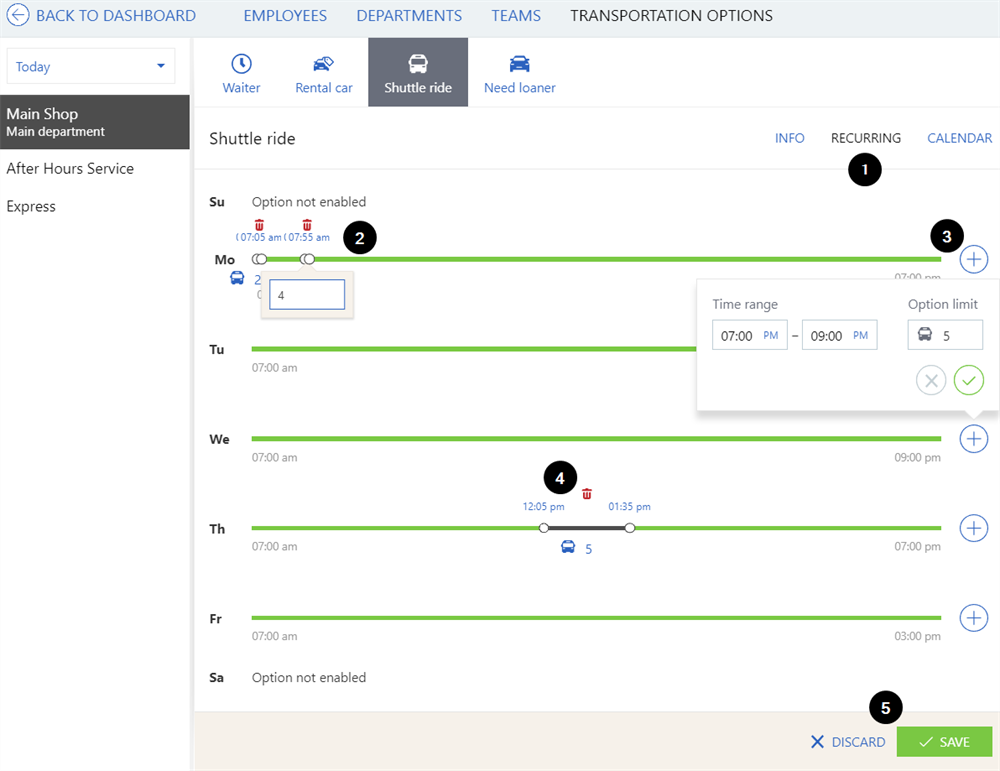Add a time range to Friday using plus icon

click(973, 617)
